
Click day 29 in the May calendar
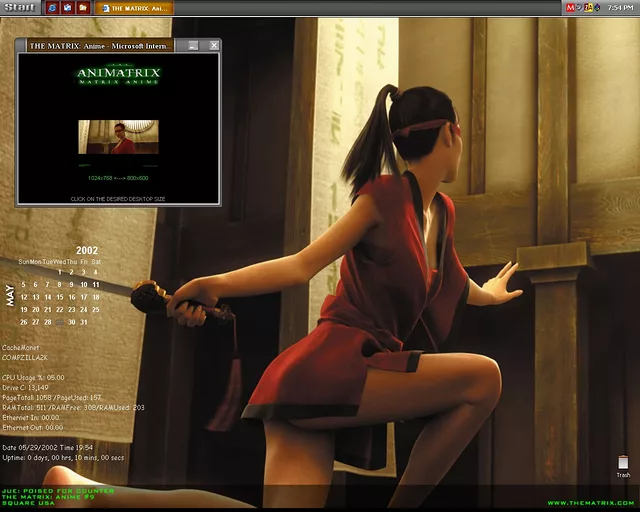tap(60, 322)
